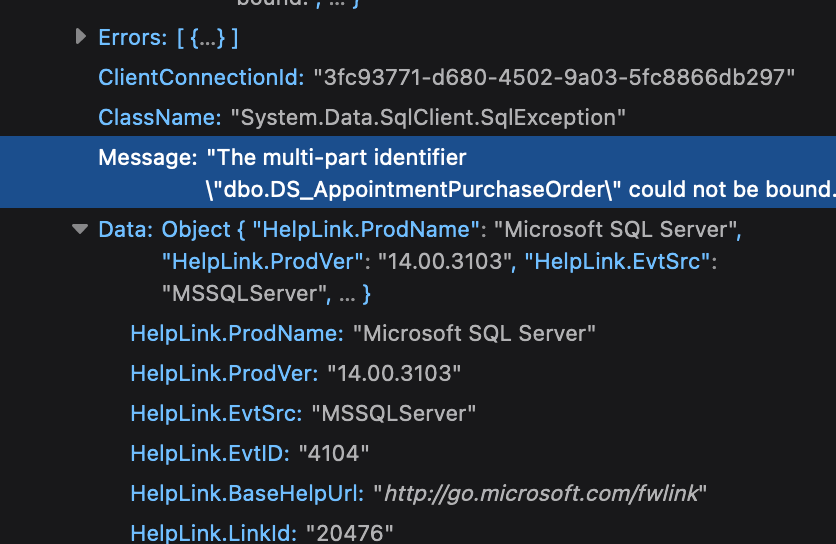The image size is (836, 544).
Task: Click the ClientConnectionId GUID value
Action: pyautogui.click(x=553, y=78)
